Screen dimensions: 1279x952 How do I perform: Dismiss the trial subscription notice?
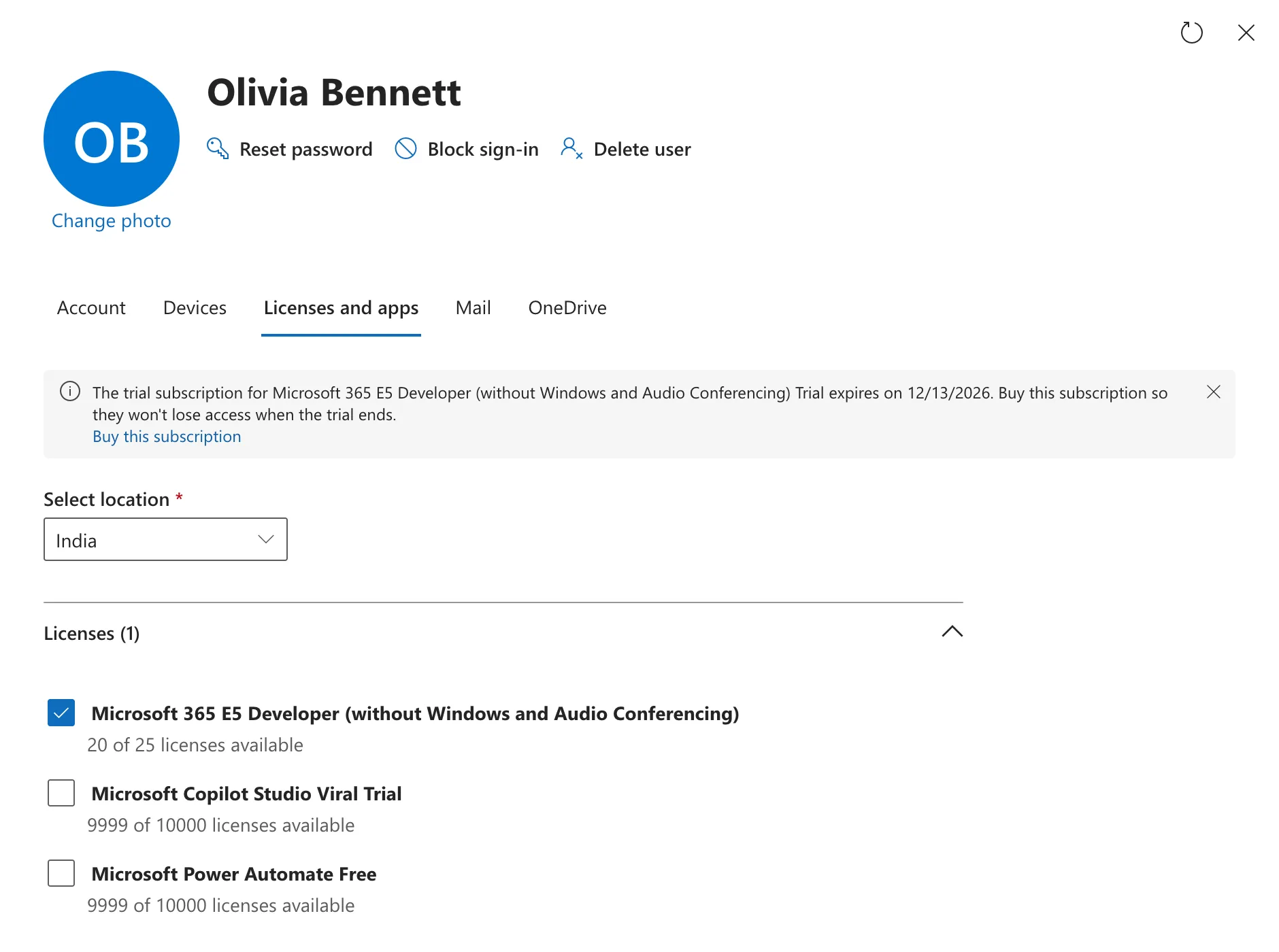pos(1213,392)
